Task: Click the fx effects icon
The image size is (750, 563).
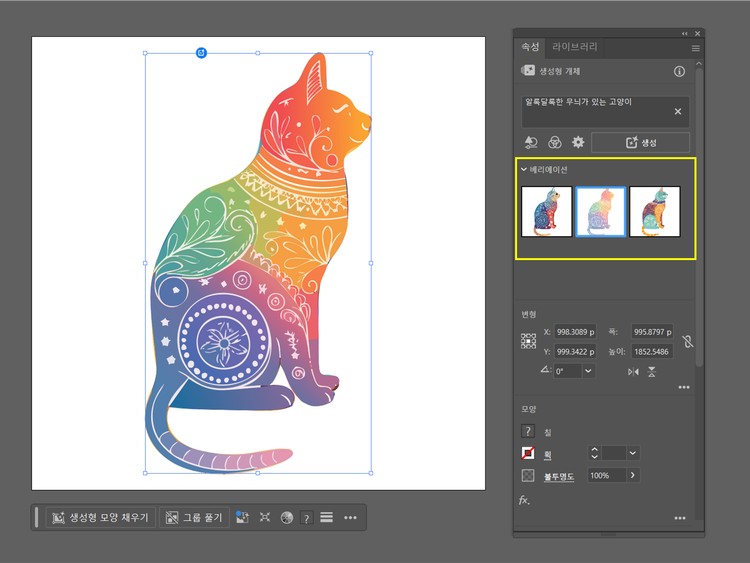Action: [524, 500]
